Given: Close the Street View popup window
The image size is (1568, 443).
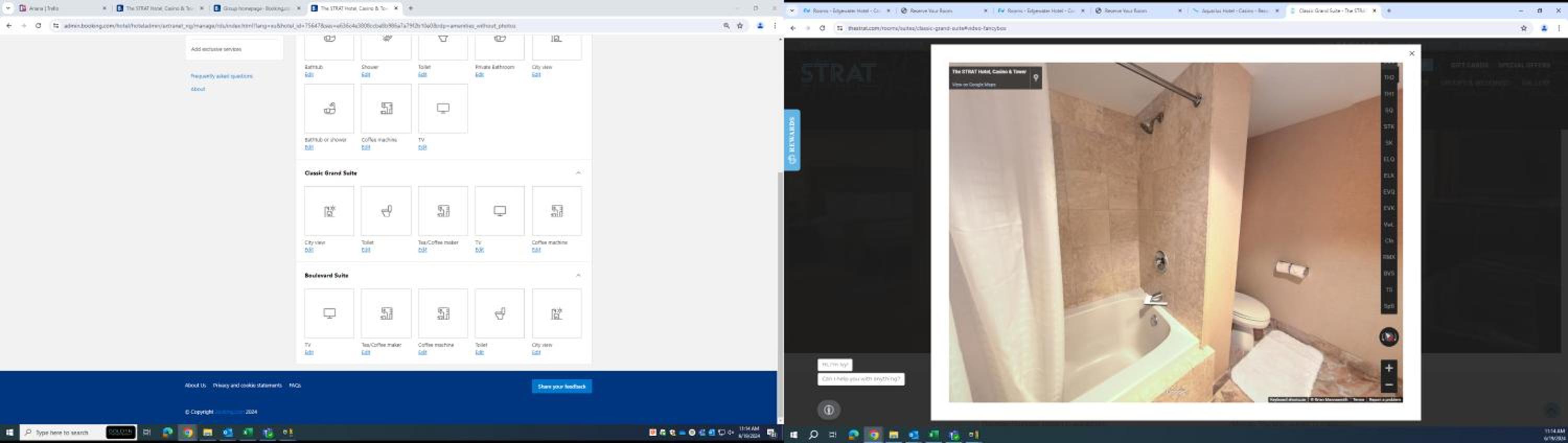Looking at the screenshot, I should click(1412, 54).
